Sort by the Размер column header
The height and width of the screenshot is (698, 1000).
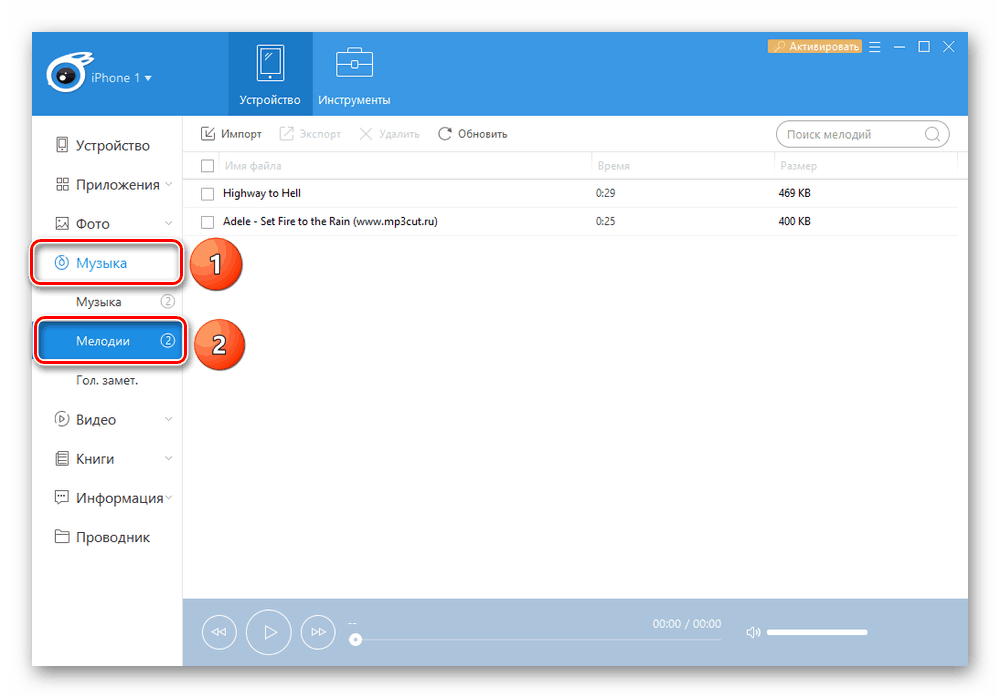798,166
